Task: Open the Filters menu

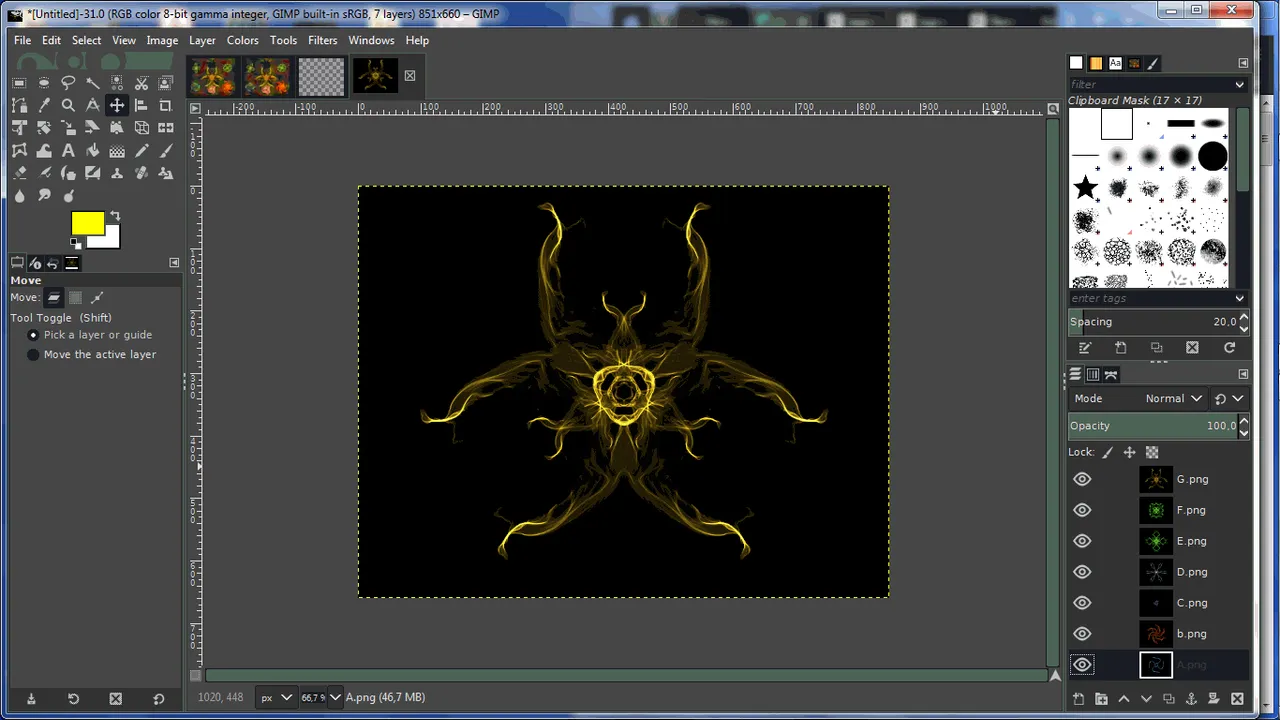Action: point(323,40)
